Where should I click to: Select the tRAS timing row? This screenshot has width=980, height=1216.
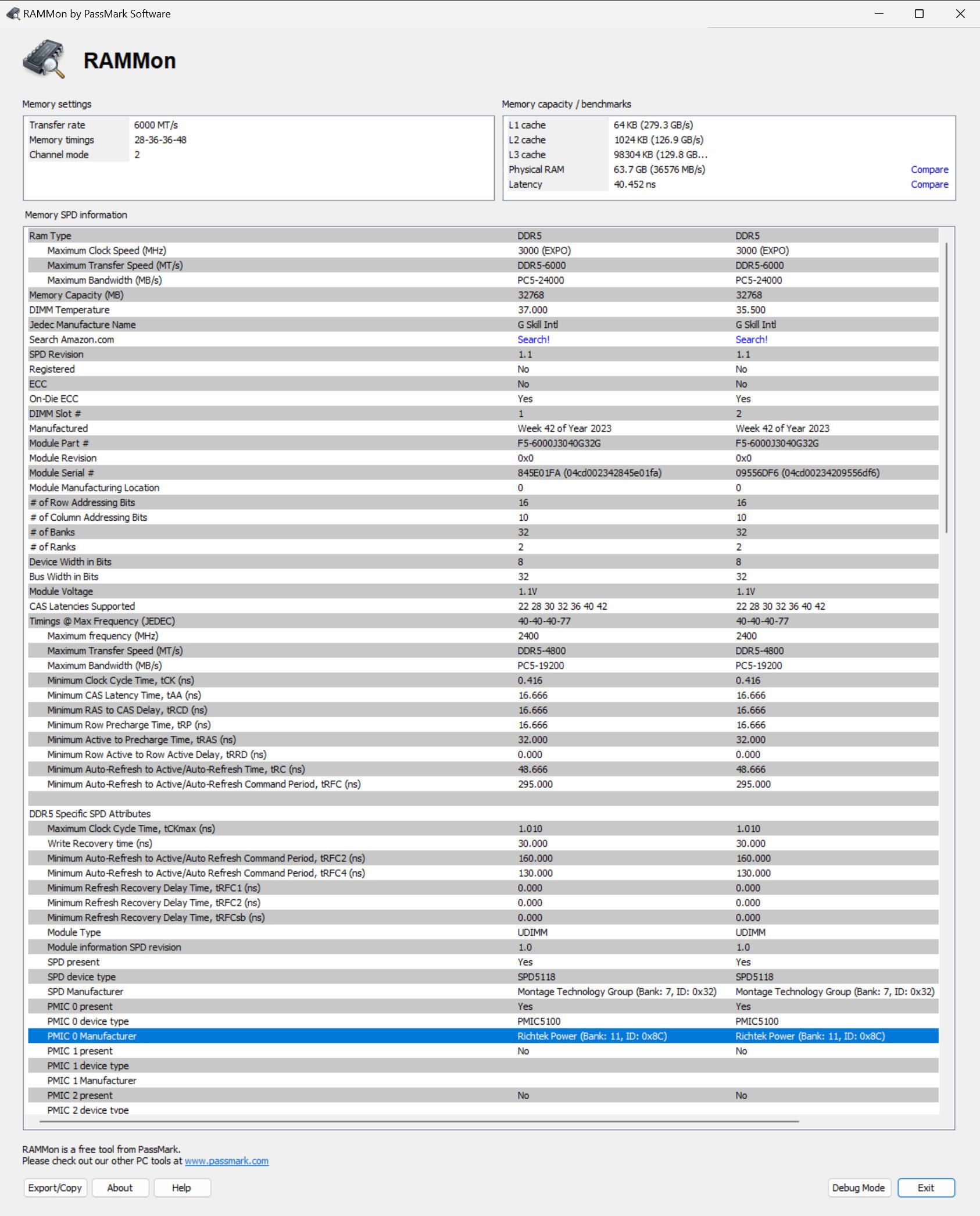483,739
